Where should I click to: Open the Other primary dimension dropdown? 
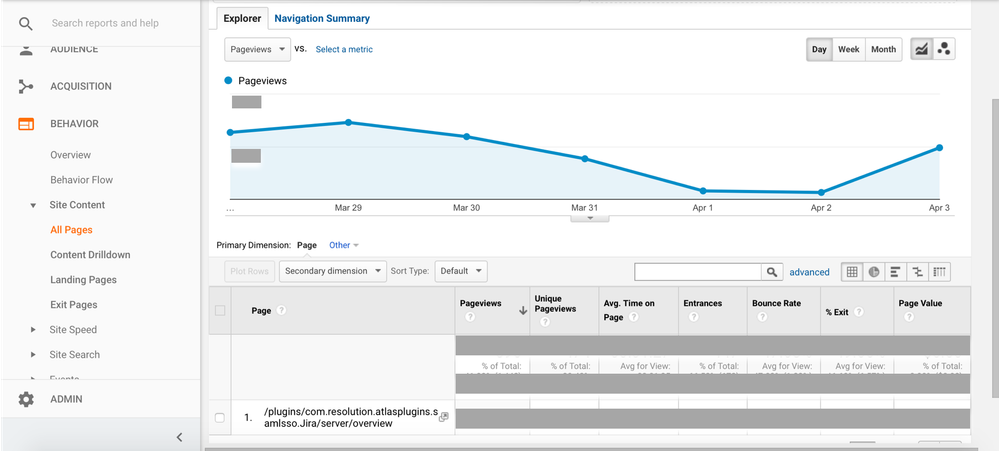344,245
